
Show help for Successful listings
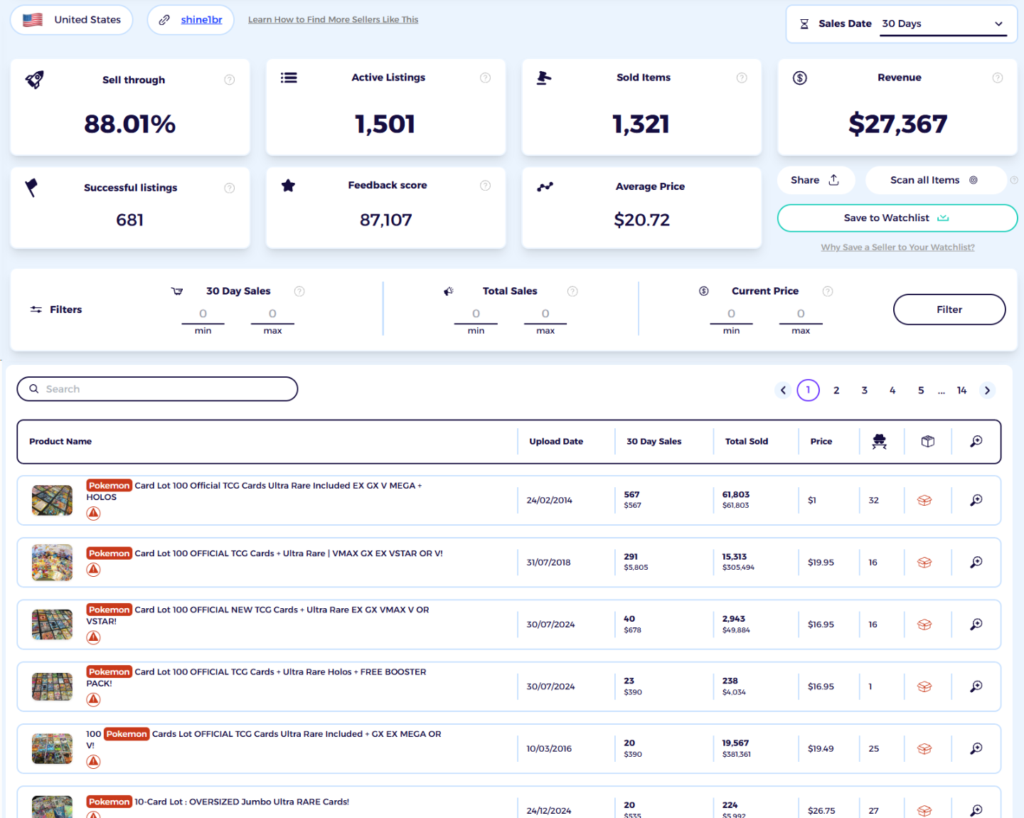pyautogui.click(x=229, y=188)
